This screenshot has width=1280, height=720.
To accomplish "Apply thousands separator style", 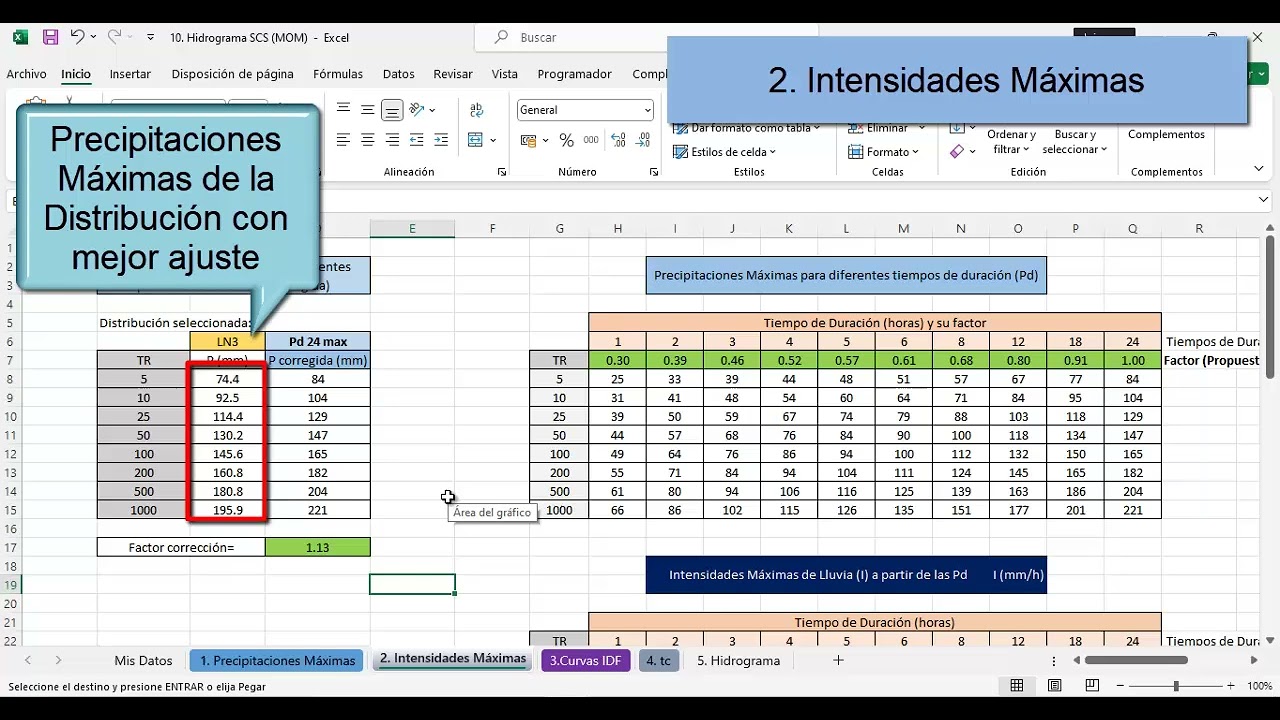I will click(591, 140).
